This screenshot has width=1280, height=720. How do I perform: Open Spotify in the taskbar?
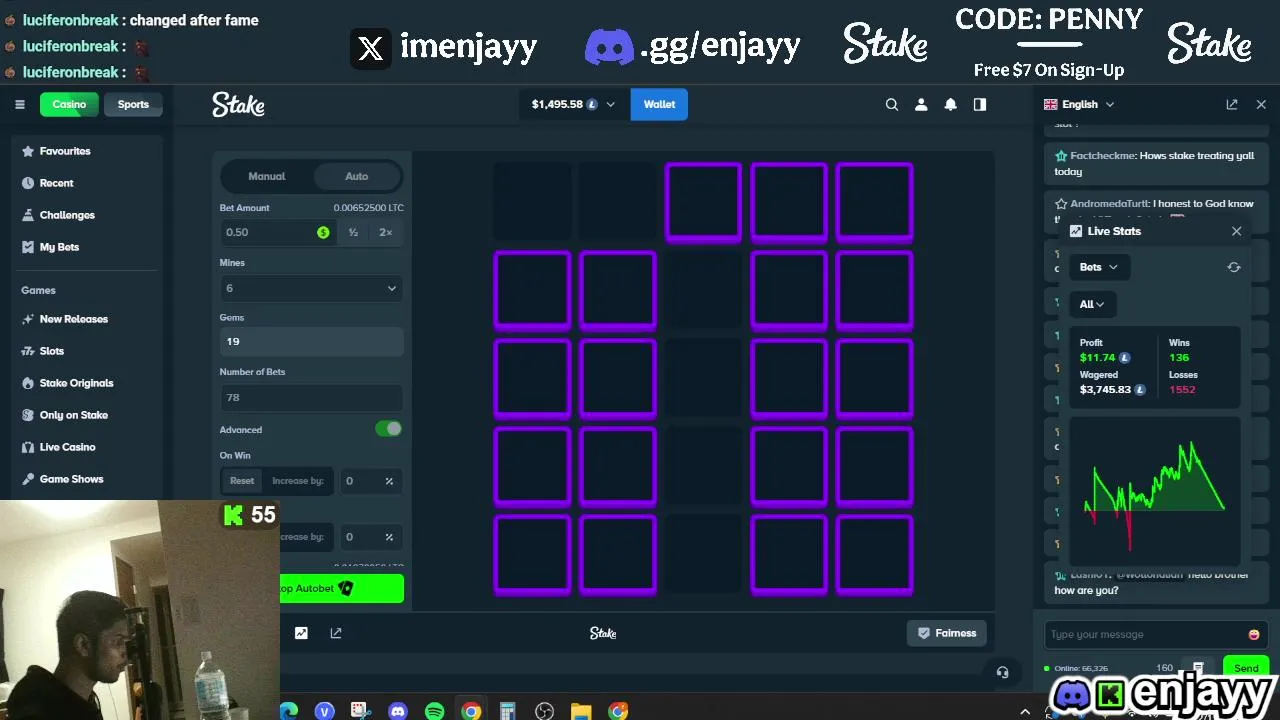434,711
